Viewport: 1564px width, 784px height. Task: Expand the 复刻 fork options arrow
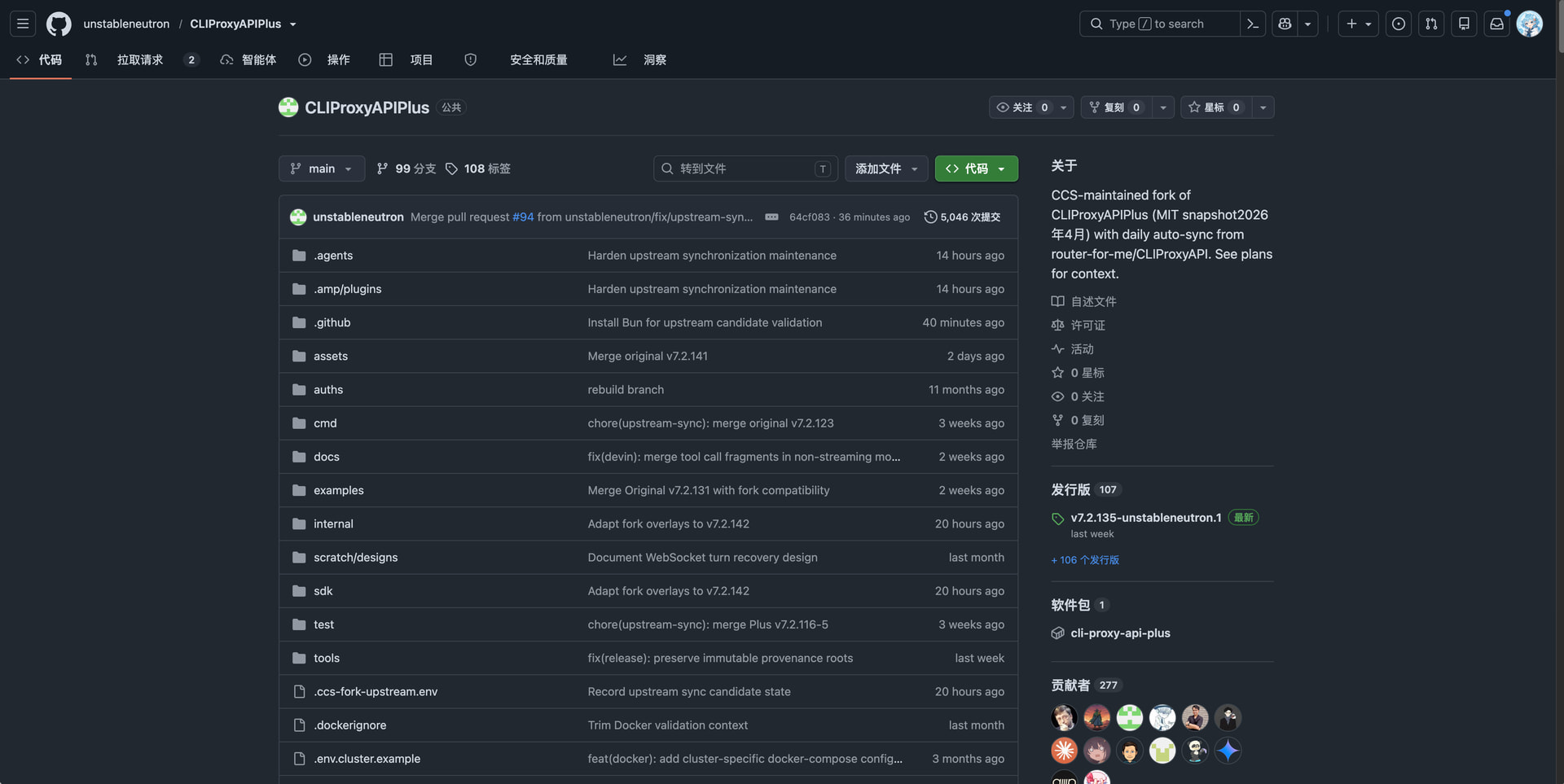click(1163, 107)
